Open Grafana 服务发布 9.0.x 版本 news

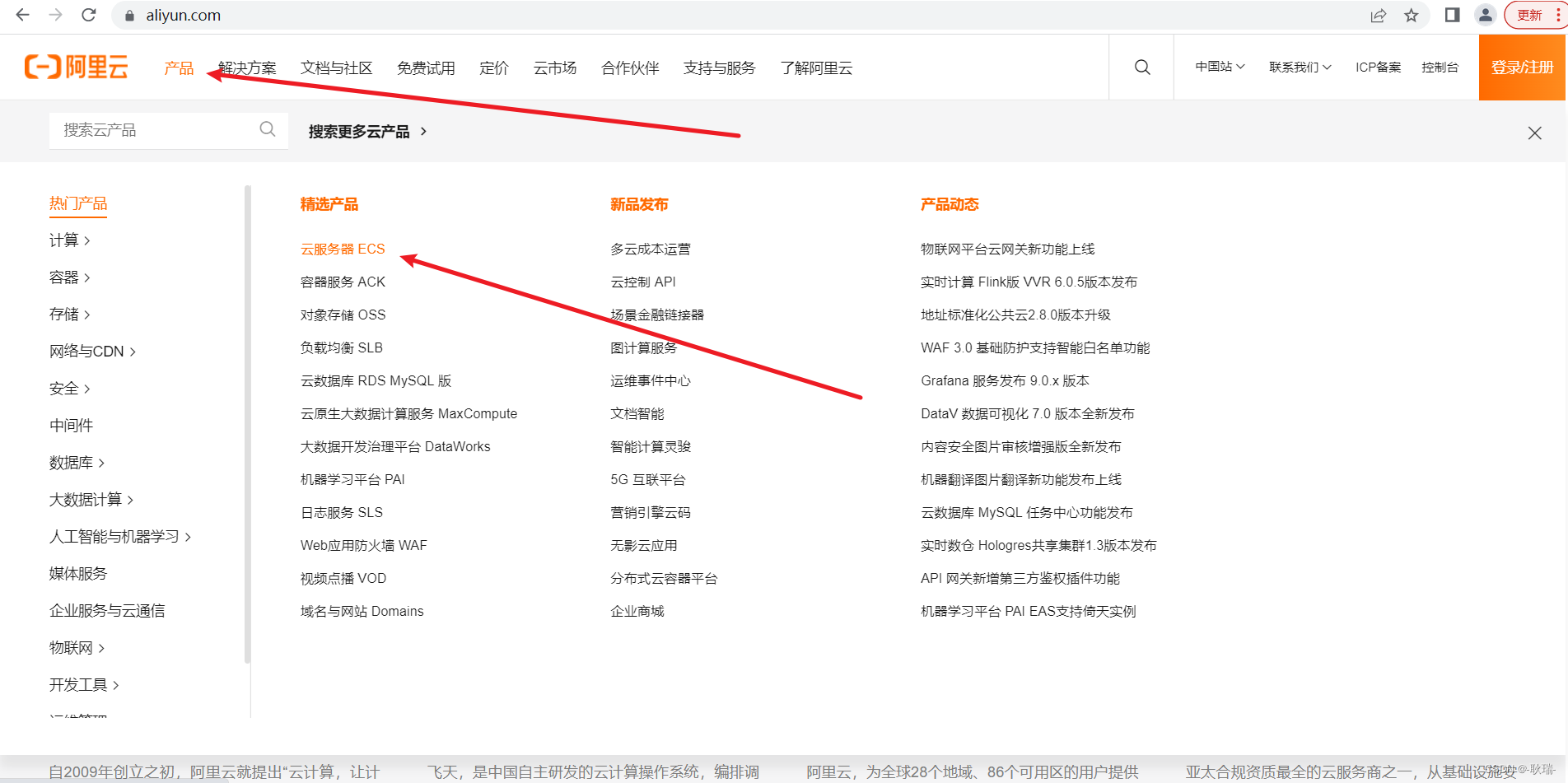(x=1005, y=380)
